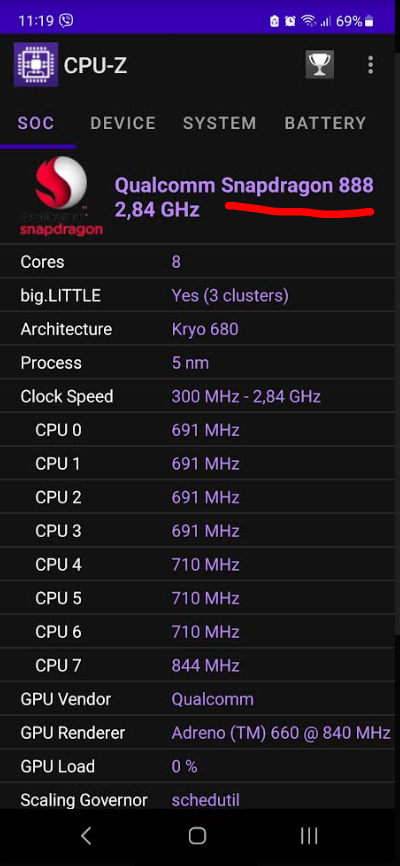Switch to the SYSTEM tab
The image size is (400, 866).
pos(220,123)
